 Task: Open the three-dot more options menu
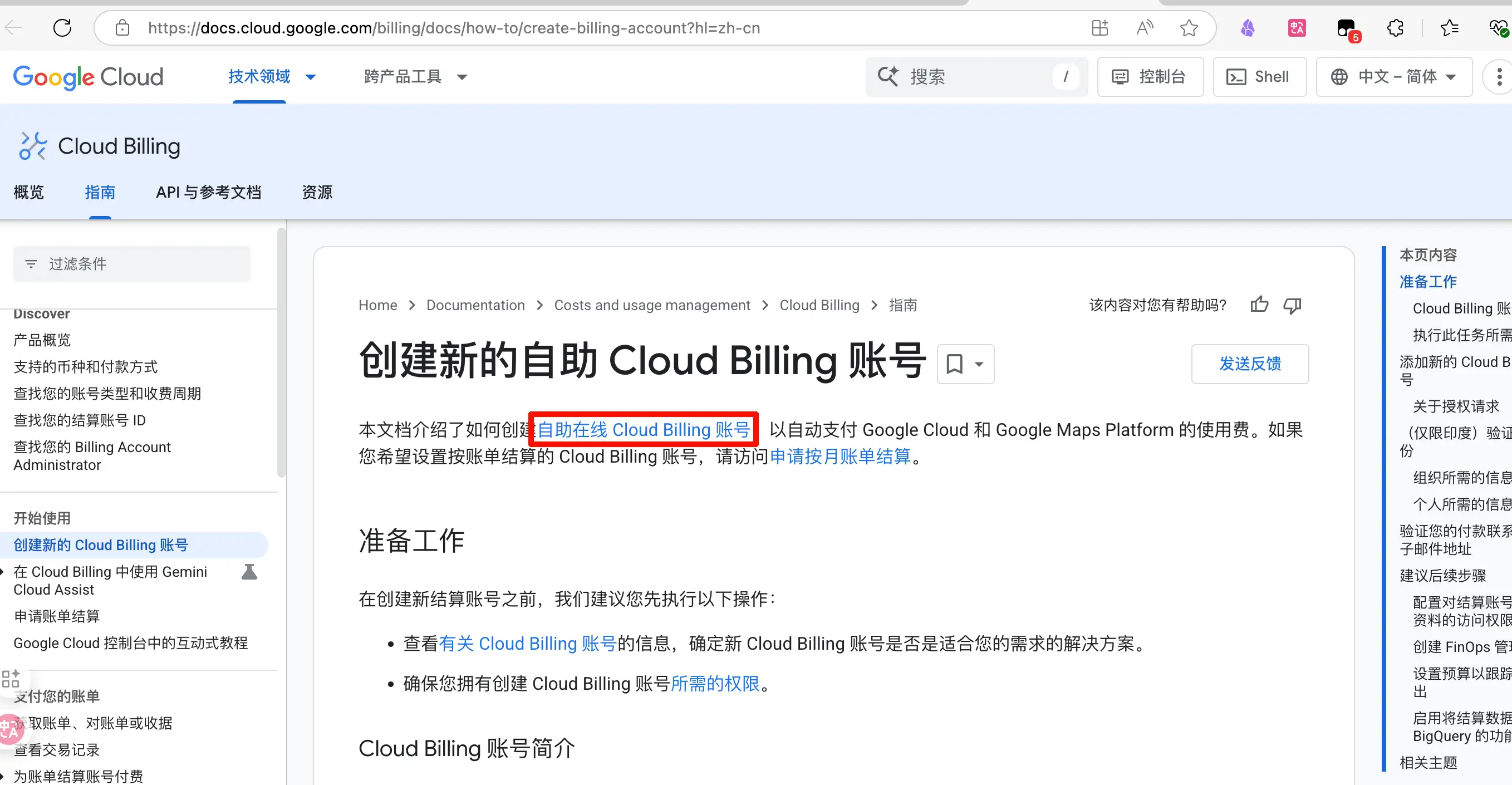tap(1499, 77)
